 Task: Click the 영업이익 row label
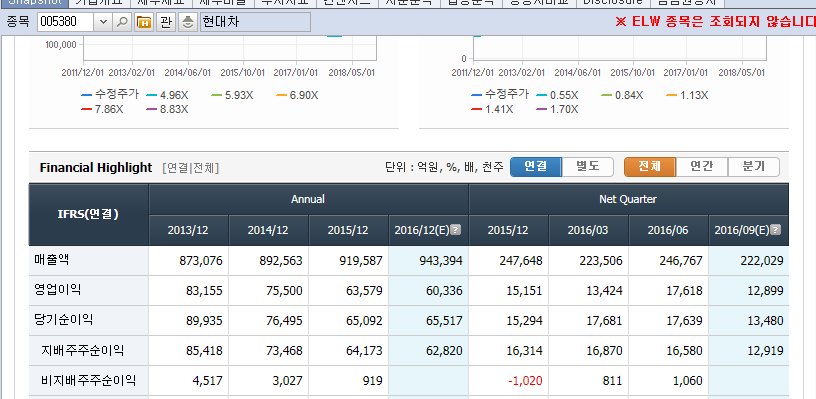58,290
